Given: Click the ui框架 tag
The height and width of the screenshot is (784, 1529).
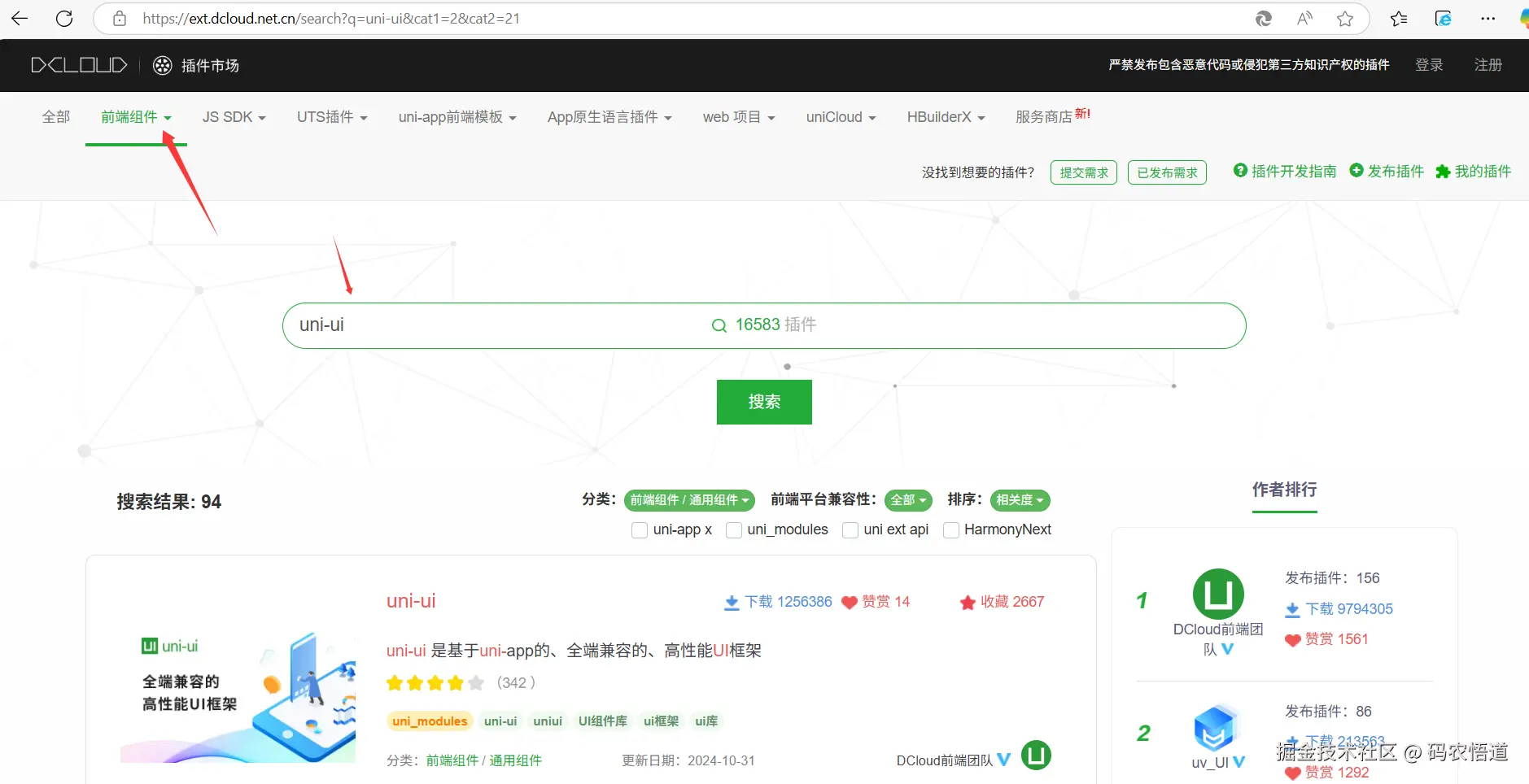Looking at the screenshot, I should pyautogui.click(x=661, y=721).
